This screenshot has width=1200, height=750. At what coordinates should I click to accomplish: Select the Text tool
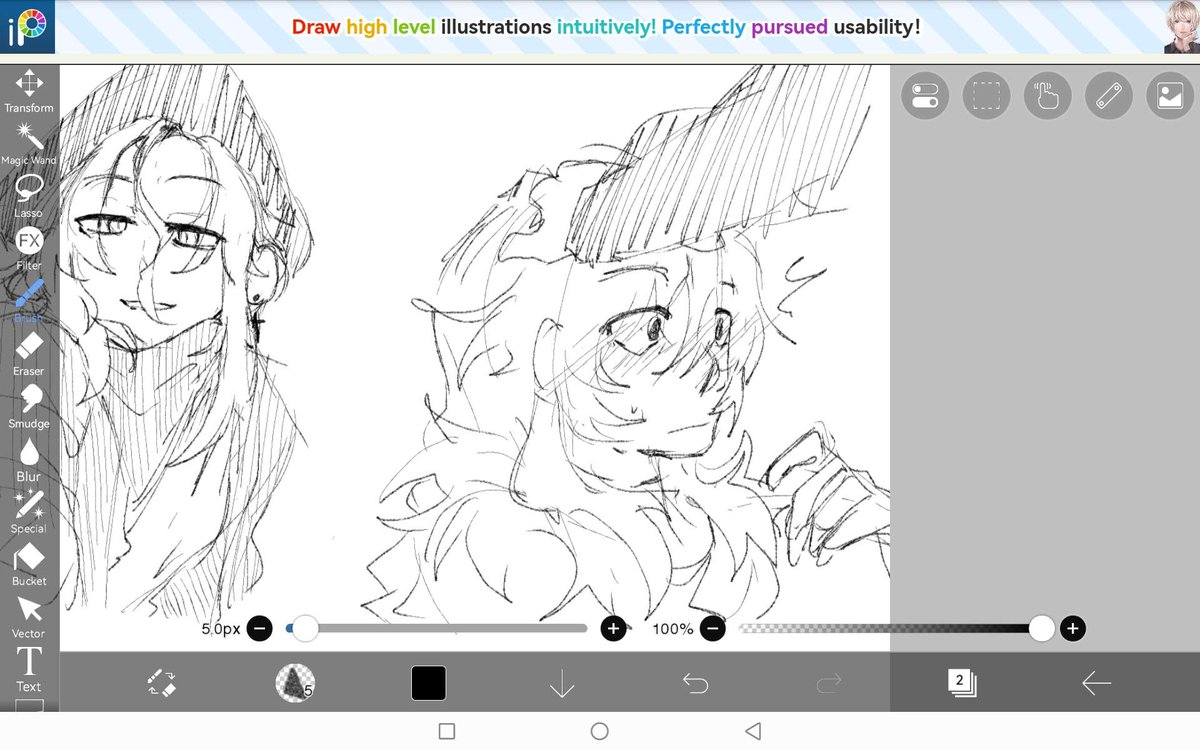pyautogui.click(x=29, y=670)
